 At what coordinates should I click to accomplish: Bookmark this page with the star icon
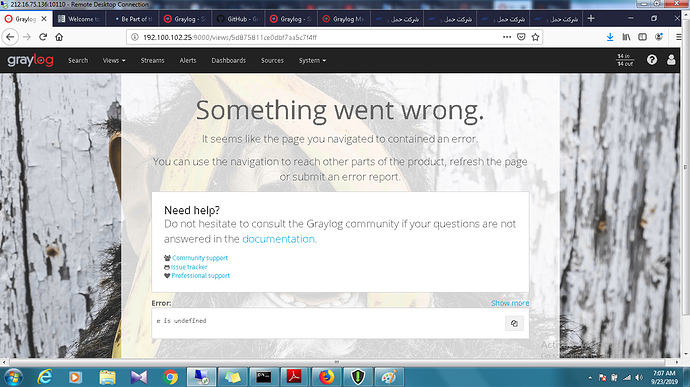[x=535, y=37]
